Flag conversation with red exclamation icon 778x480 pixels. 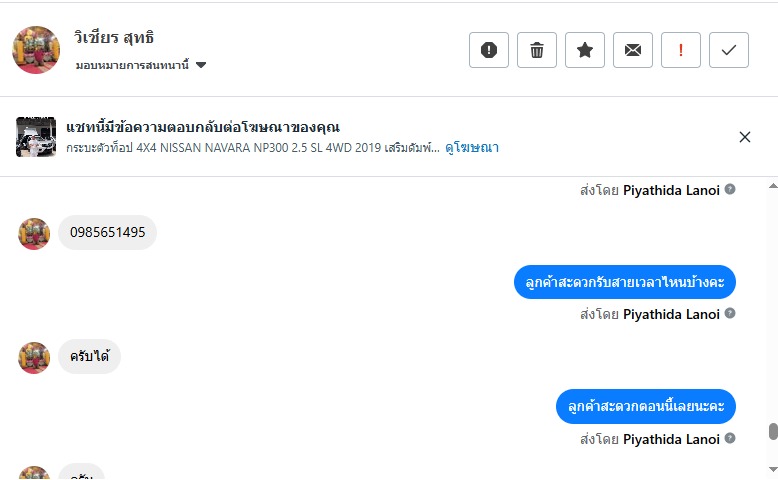681,50
